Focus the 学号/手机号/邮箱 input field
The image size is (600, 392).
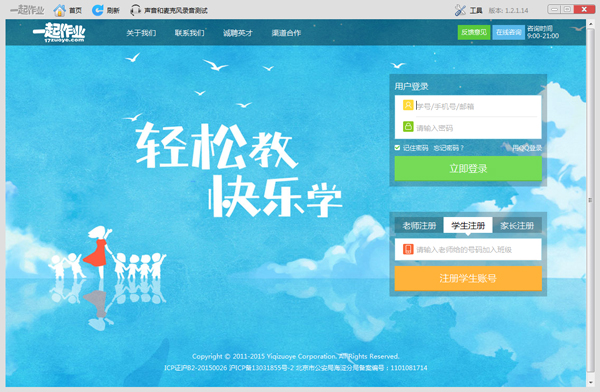click(x=468, y=106)
